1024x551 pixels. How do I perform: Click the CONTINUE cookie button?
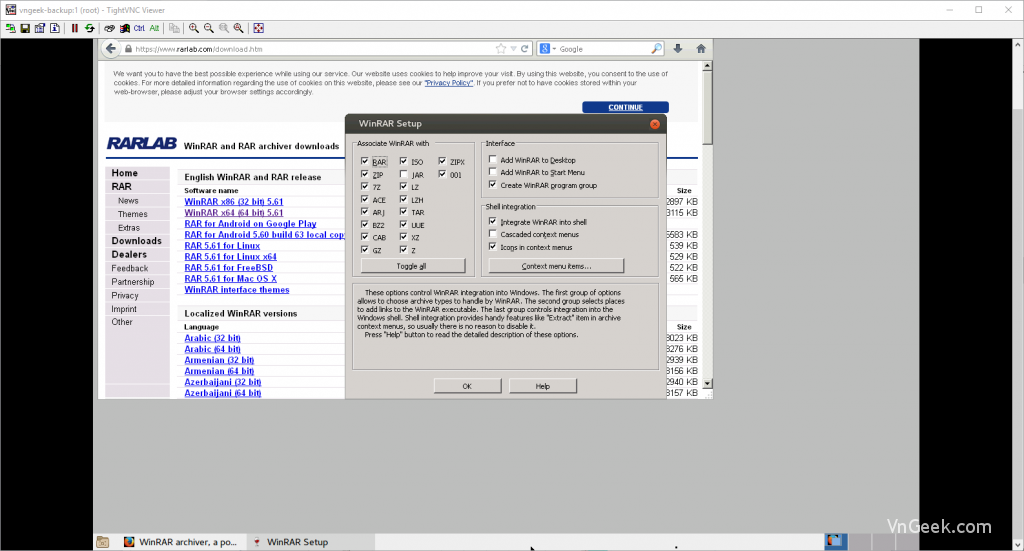(x=625, y=107)
